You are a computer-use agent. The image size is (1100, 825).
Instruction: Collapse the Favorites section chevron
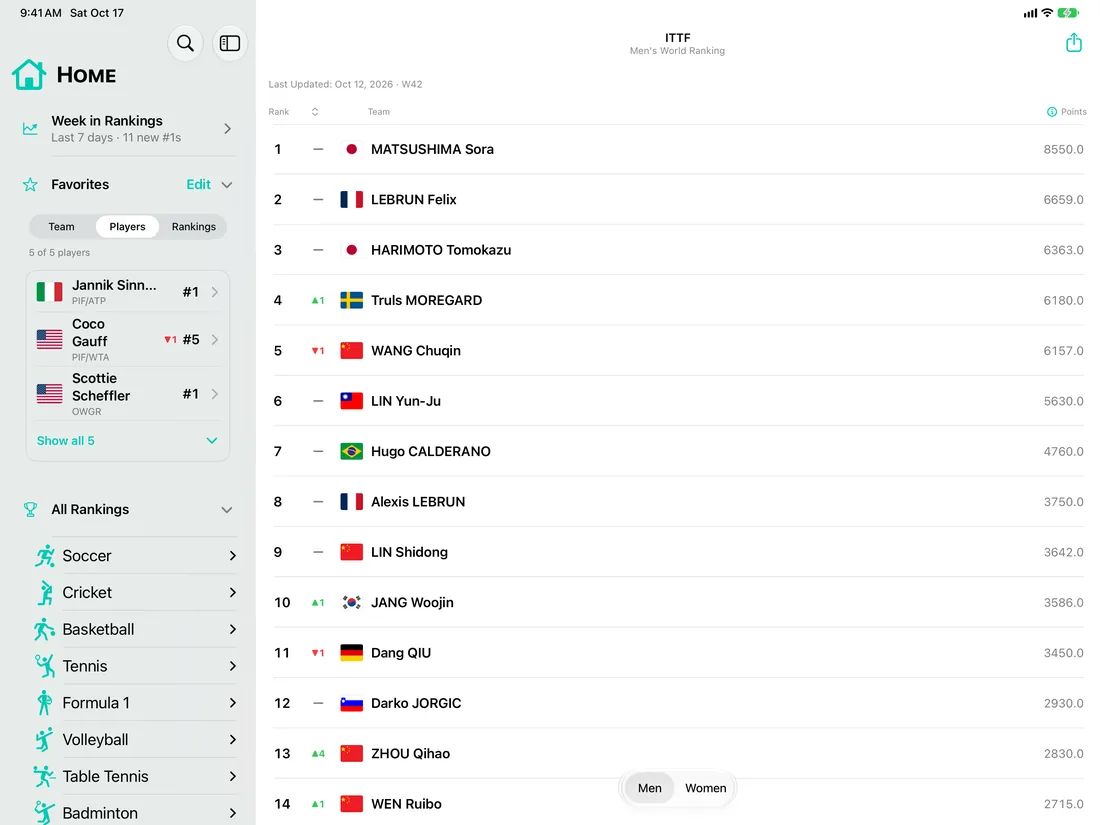pos(227,185)
